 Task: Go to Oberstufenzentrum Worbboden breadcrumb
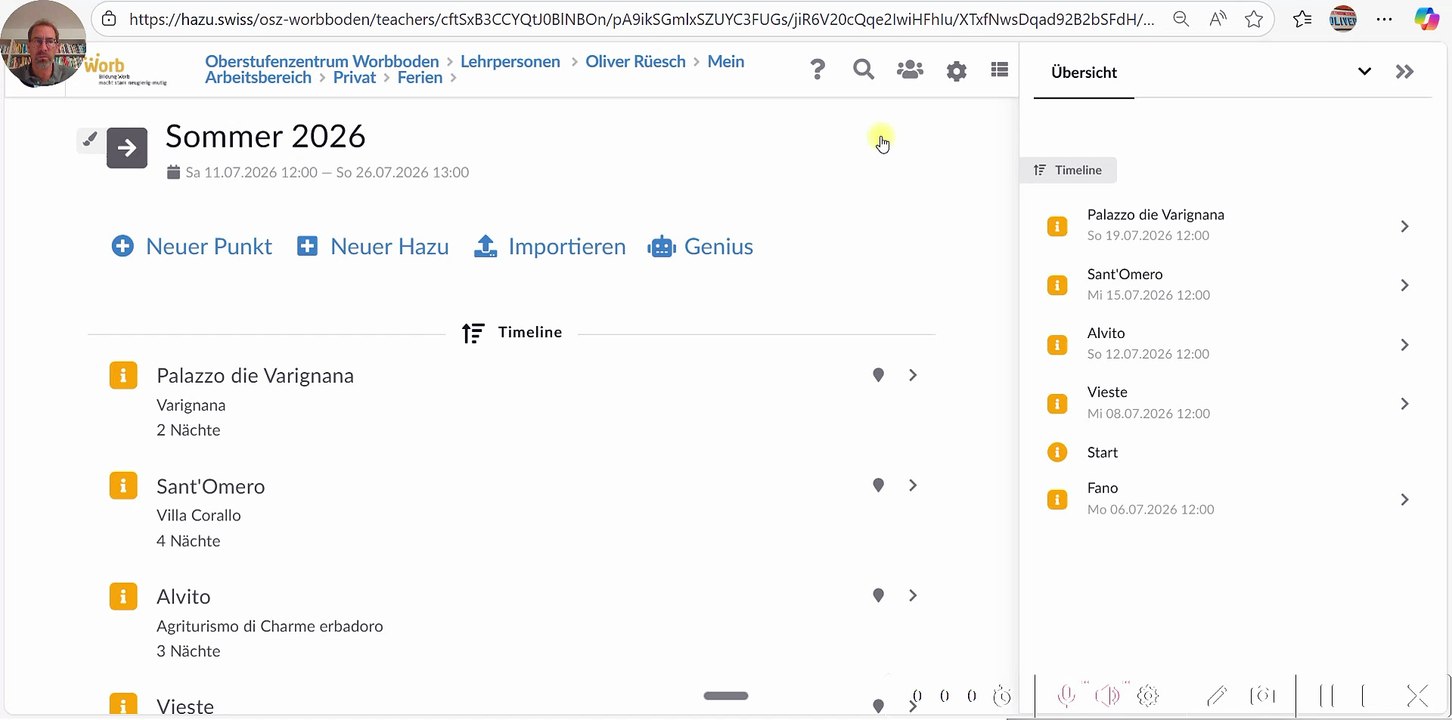[x=322, y=61]
